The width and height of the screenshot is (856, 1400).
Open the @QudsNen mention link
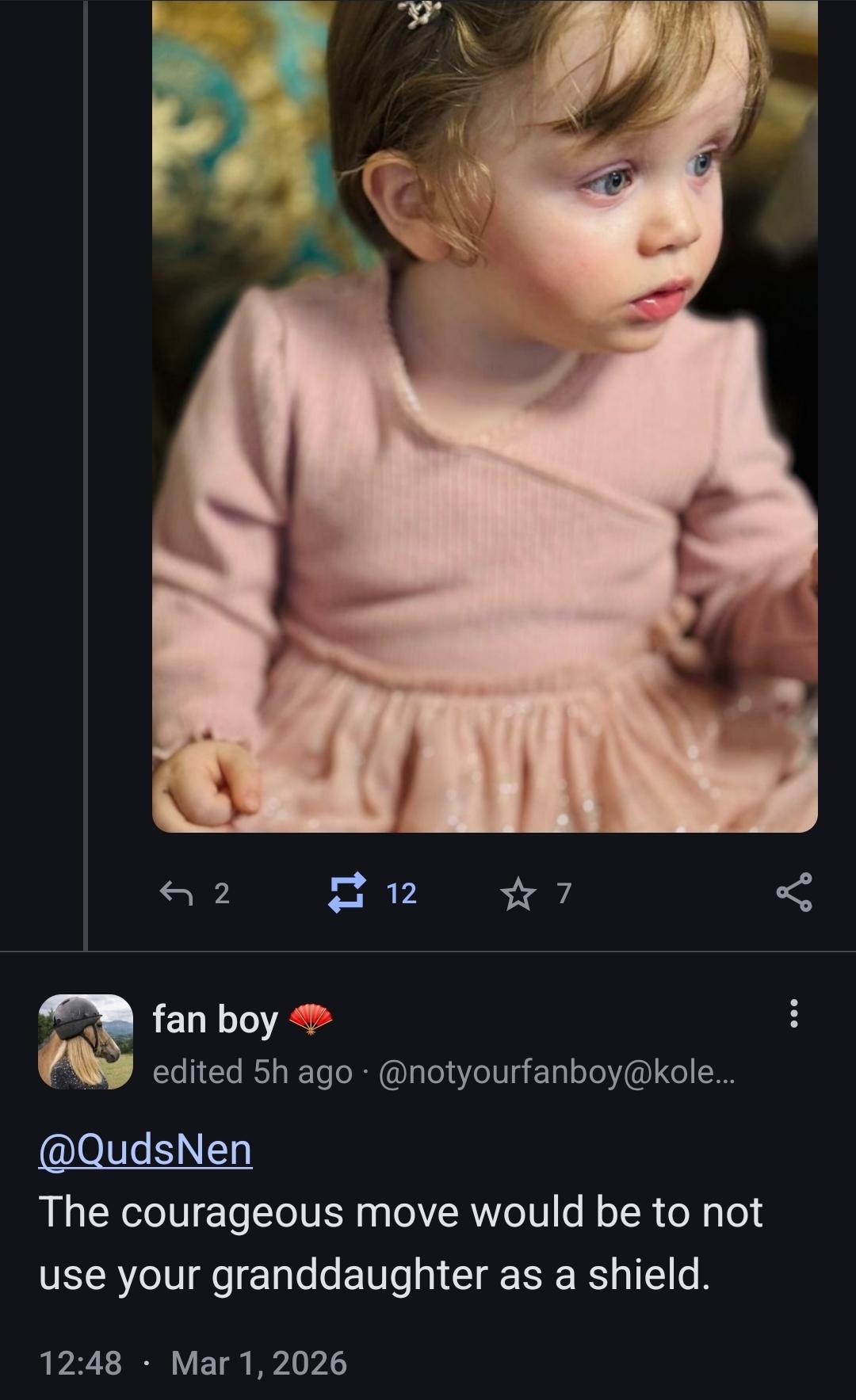(145, 1149)
